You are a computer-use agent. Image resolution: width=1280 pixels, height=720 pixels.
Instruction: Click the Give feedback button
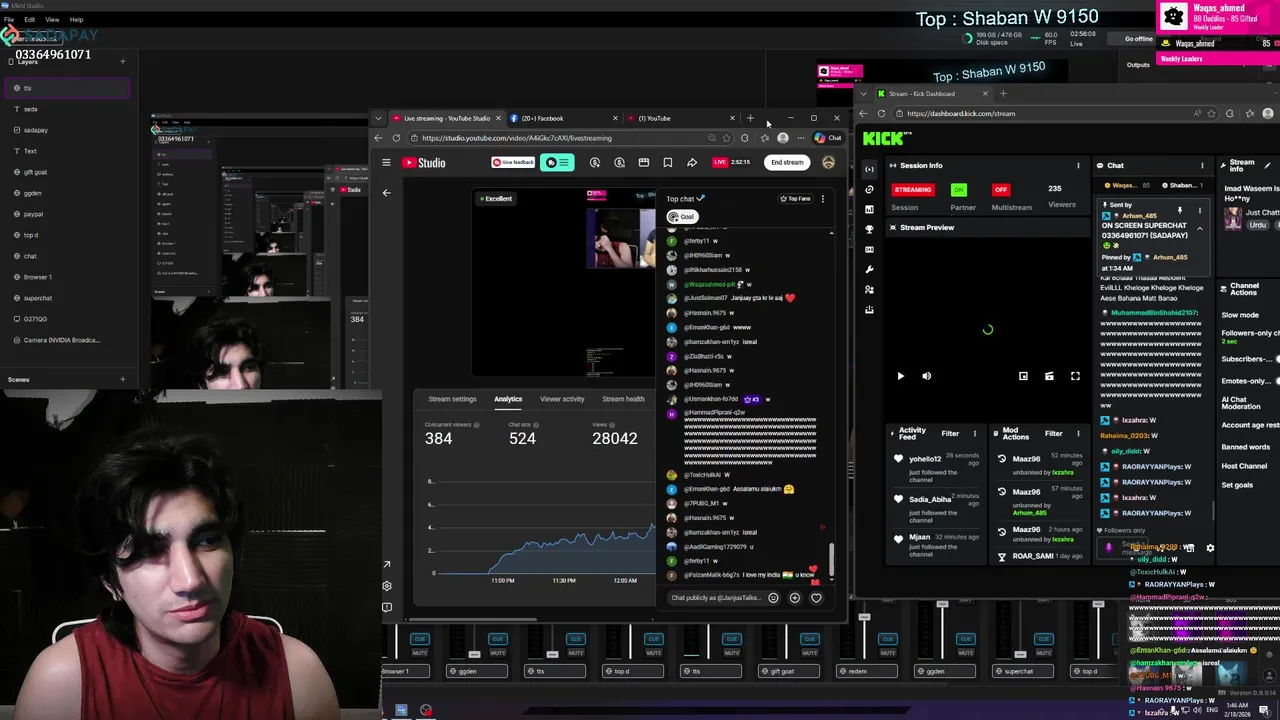coord(513,162)
